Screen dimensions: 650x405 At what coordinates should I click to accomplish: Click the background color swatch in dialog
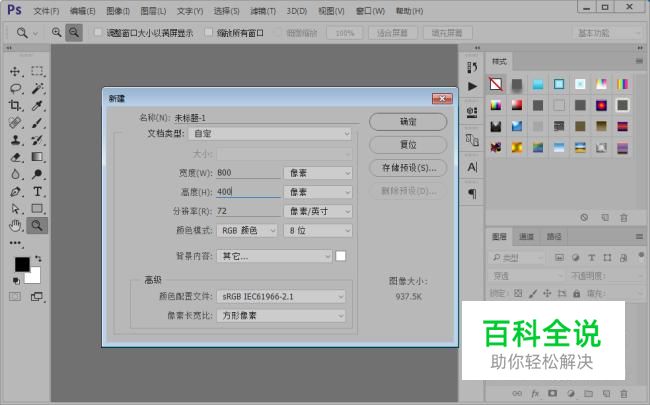pos(341,256)
